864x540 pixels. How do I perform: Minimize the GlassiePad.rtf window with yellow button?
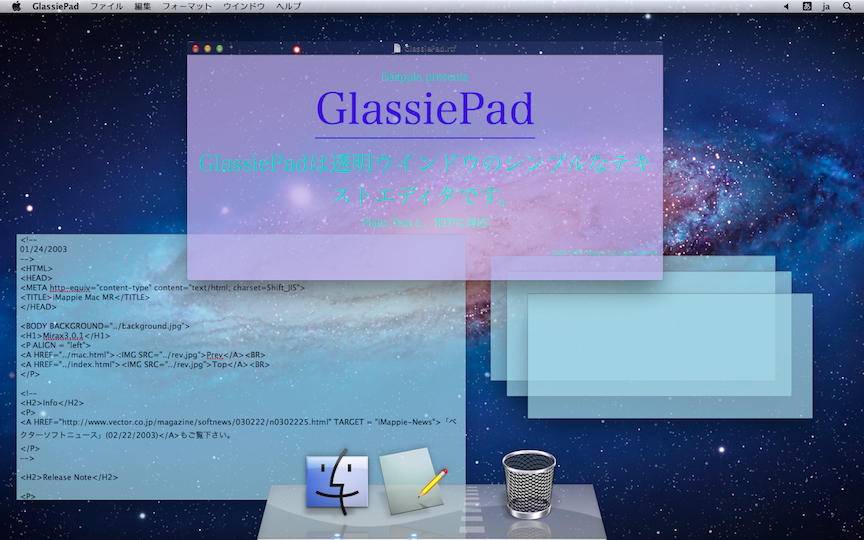click(x=208, y=48)
